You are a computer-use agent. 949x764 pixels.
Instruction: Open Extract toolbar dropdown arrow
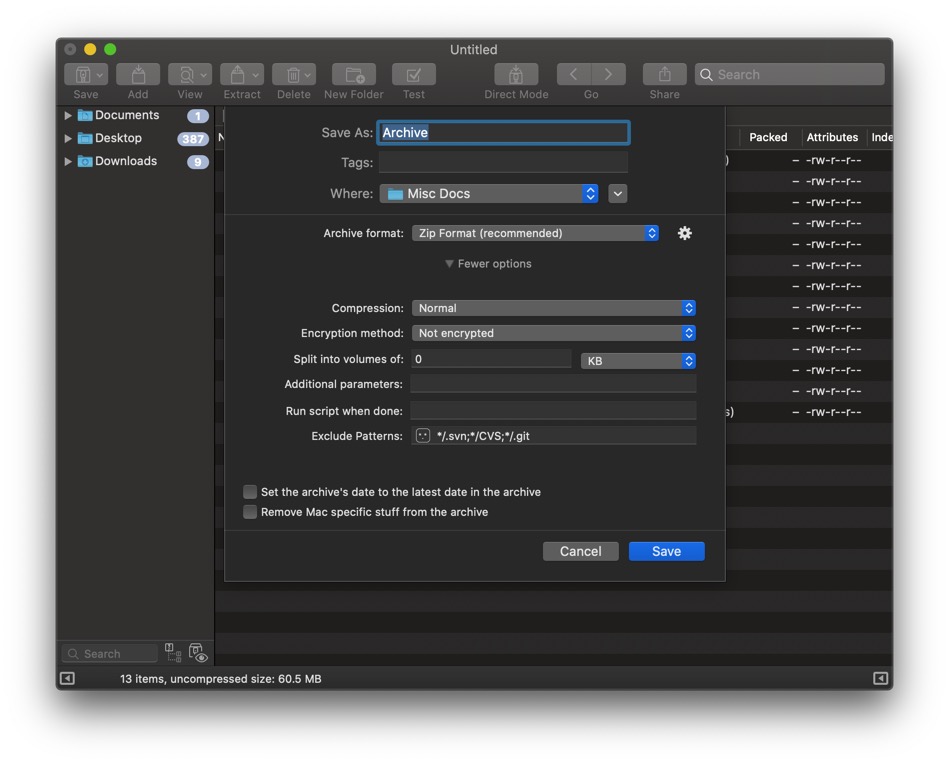255,75
